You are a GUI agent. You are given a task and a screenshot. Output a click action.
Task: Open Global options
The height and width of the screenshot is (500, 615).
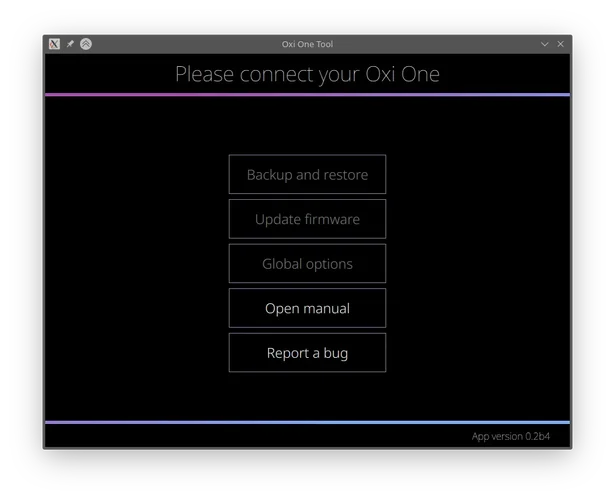tap(308, 264)
